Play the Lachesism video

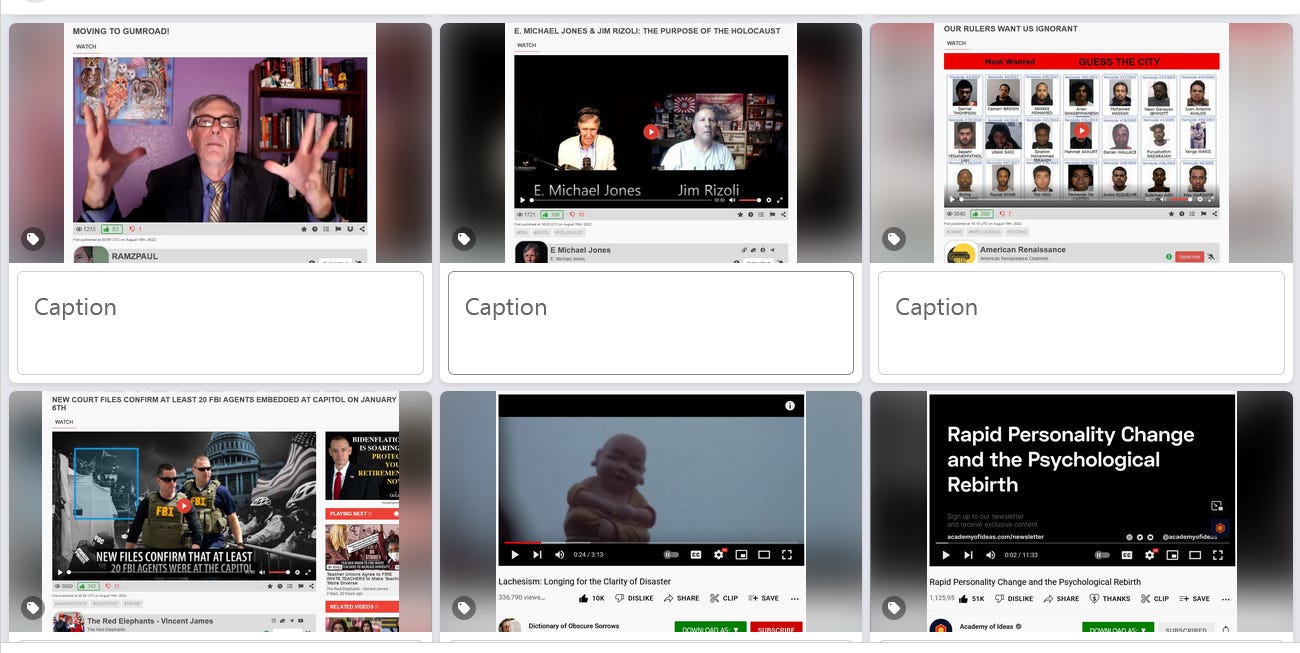point(515,555)
